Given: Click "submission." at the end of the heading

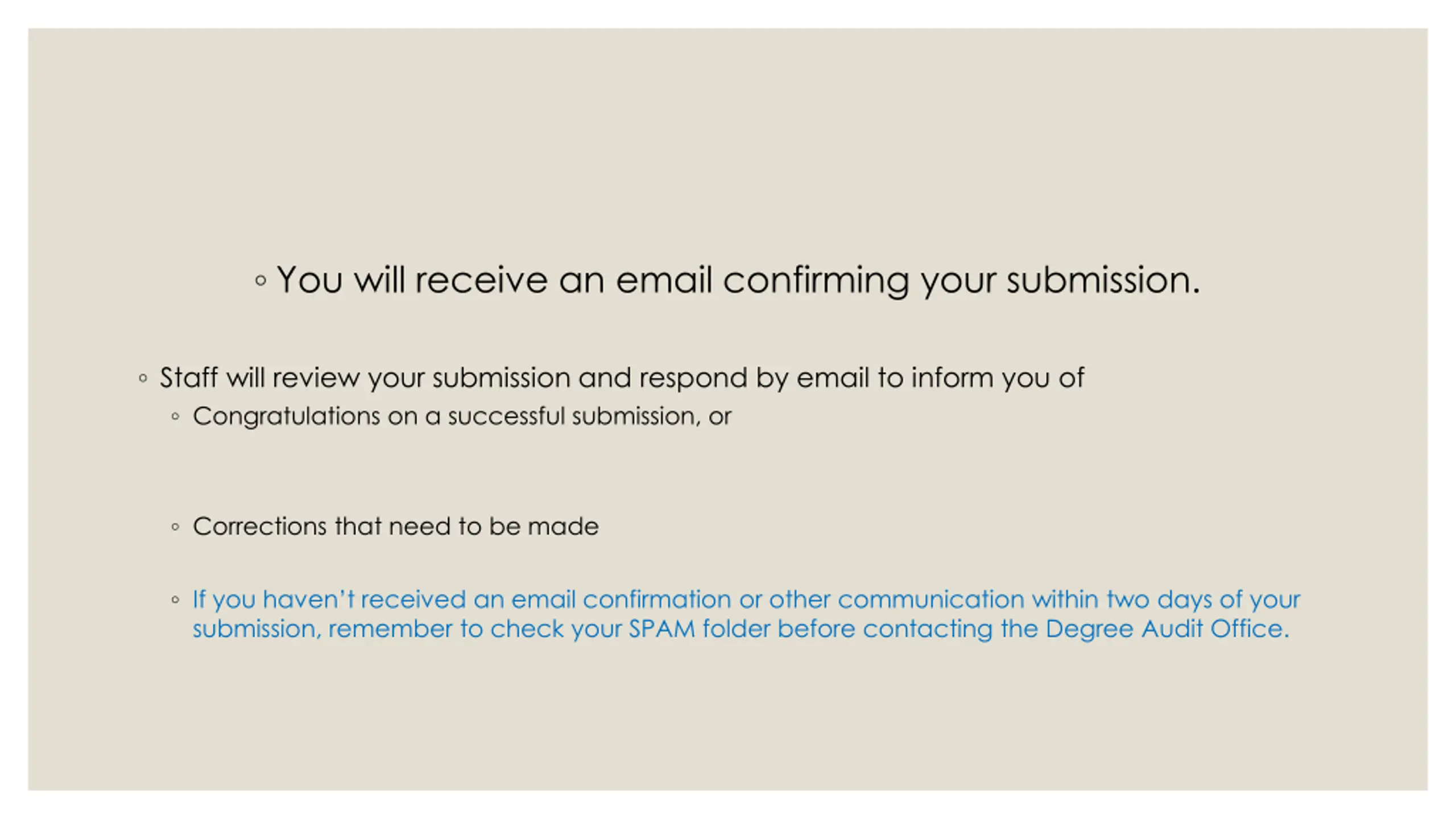Looking at the screenshot, I should (1103, 280).
